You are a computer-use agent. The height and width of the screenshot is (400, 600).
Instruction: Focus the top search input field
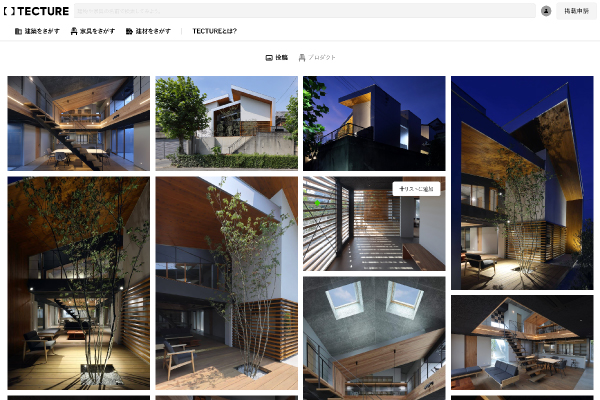point(305,11)
